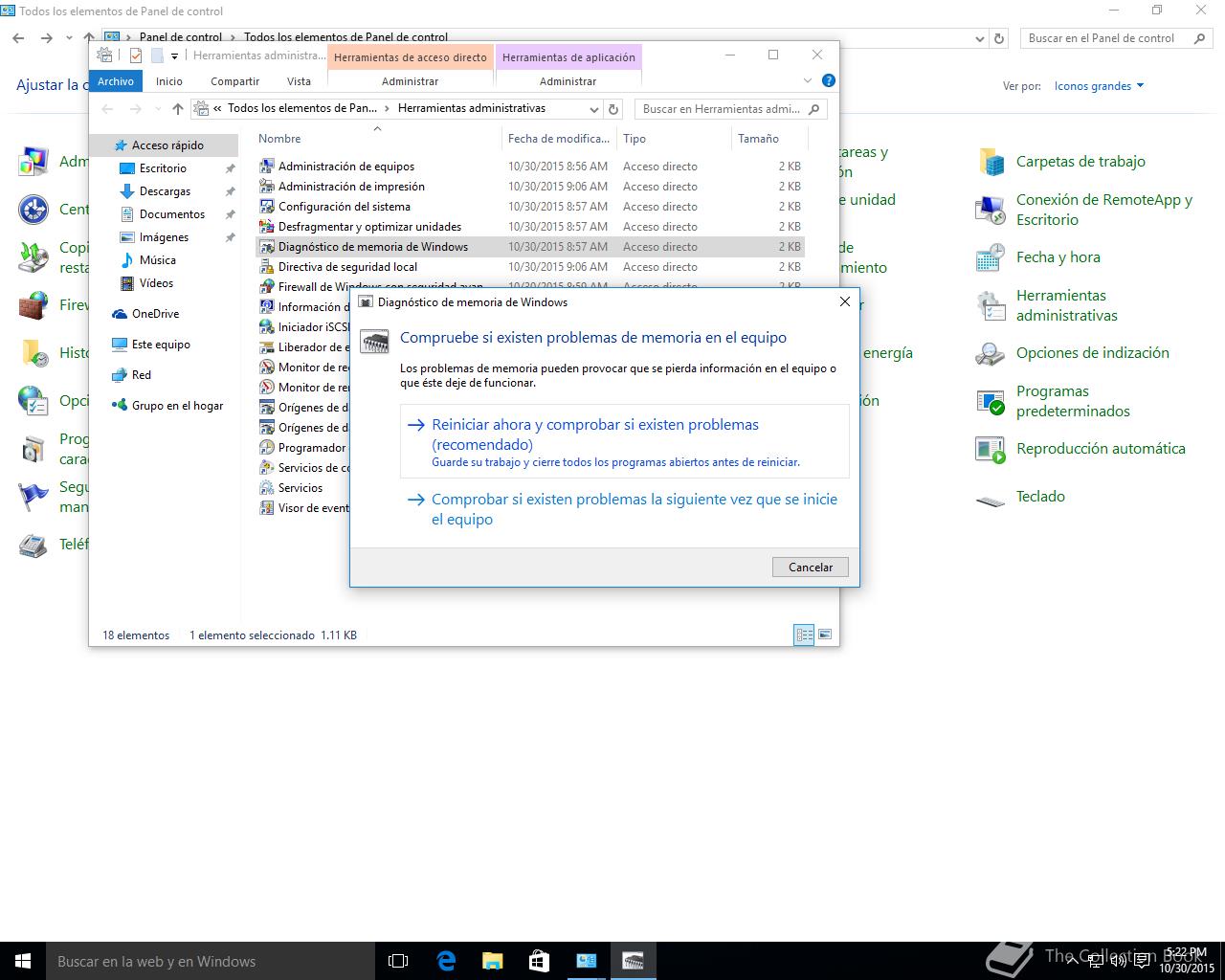This screenshot has width=1225, height=980.
Task: Click the Properties quick access toolbar icon
Action: tap(136, 56)
